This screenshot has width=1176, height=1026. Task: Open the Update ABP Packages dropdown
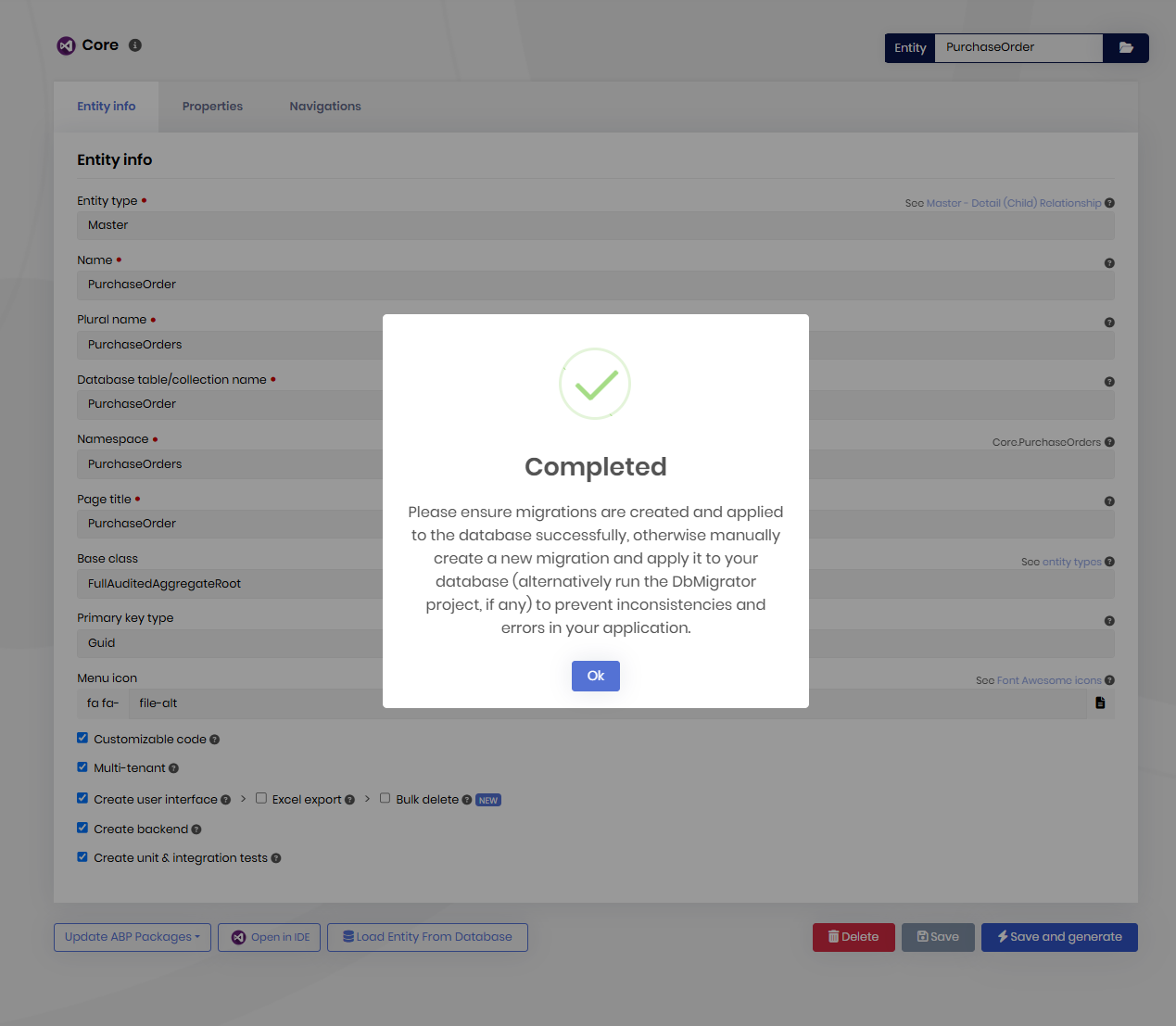tap(133, 937)
